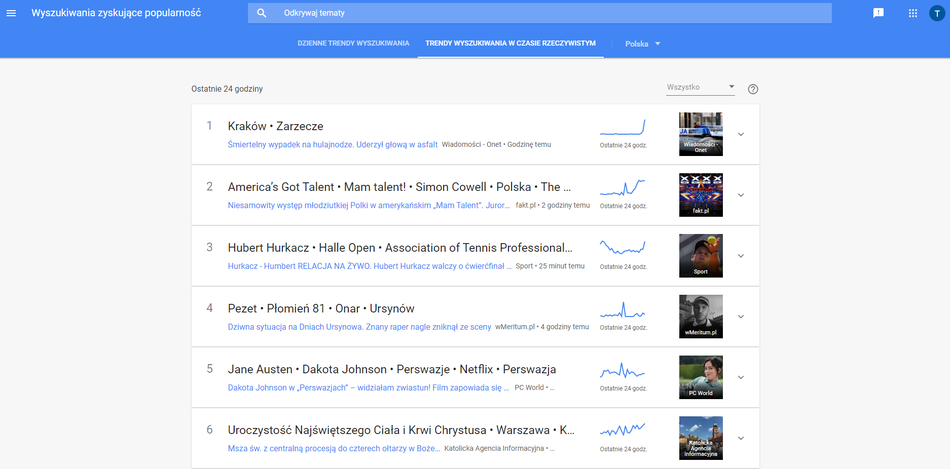The height and width of the screenshot is (469, 950).
Task: Expand the Pezet Płomień 81 row
Action: tap(741, 316)
